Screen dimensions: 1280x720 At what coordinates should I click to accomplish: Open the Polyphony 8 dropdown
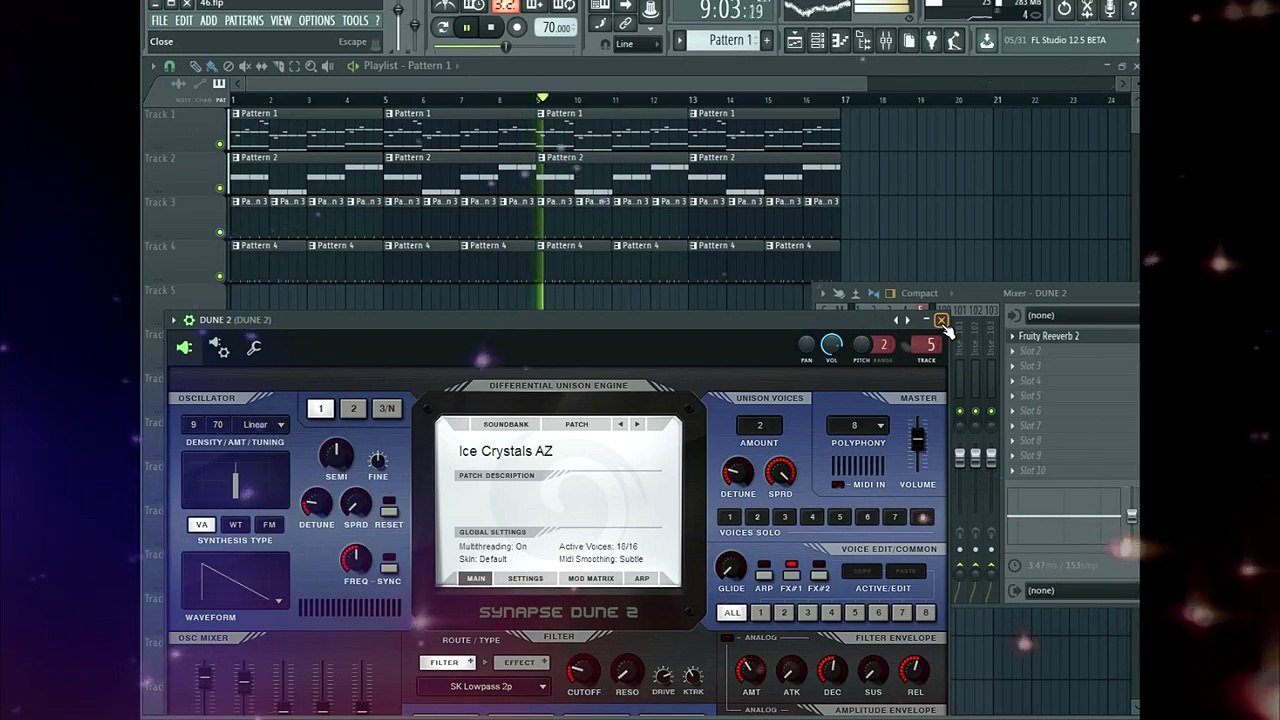858,426
